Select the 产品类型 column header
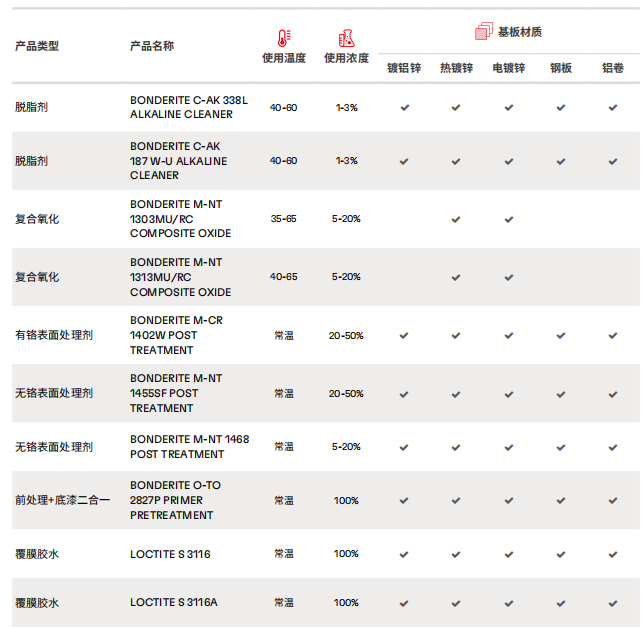643x628 pixels. click(x=37, y=46)
